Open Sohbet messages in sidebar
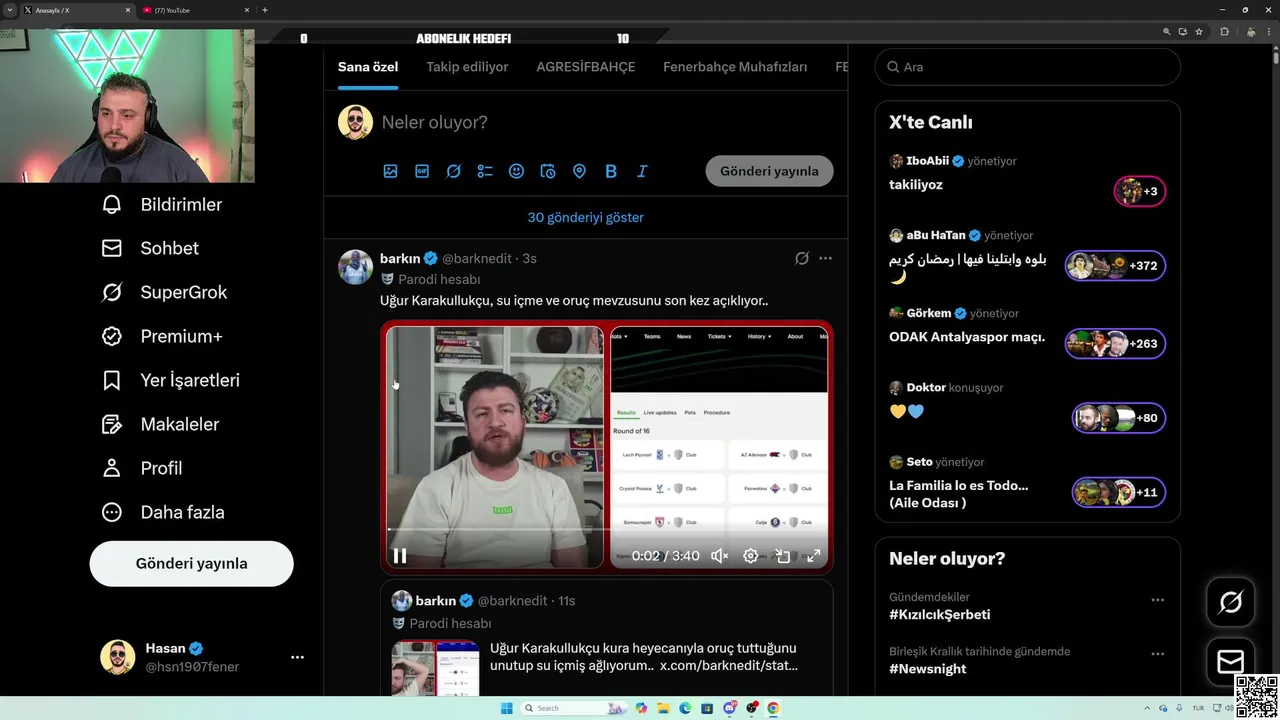Image resolution: width=1280 pixels, height=720 pixels. click(x=150, y=249)
